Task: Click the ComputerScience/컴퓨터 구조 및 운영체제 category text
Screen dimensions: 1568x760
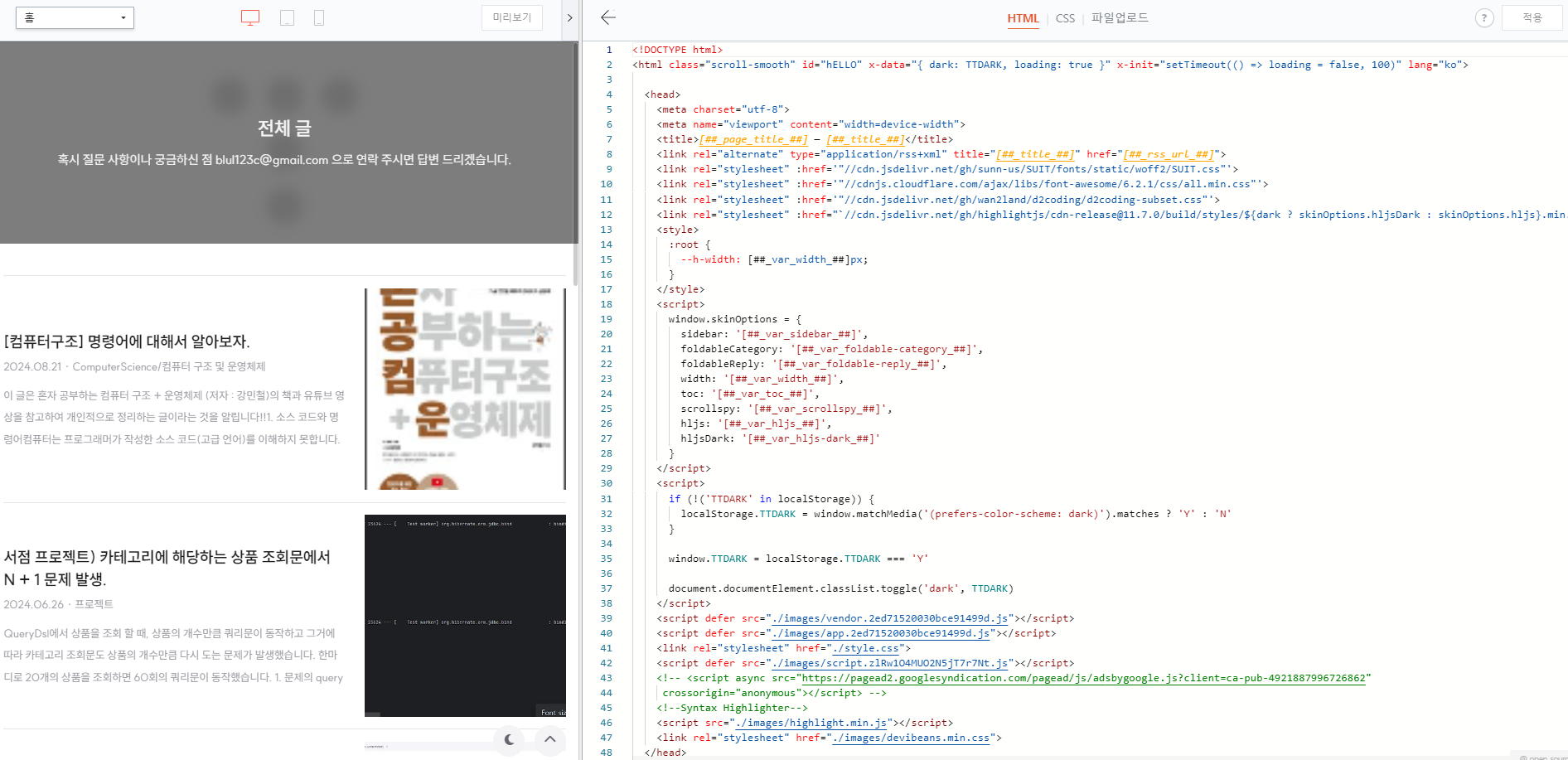Action: 169,366
